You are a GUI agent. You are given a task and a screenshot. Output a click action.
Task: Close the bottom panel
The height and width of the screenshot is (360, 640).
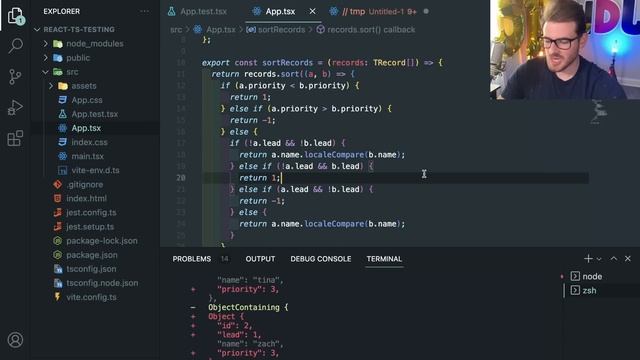tap(628, 258)
